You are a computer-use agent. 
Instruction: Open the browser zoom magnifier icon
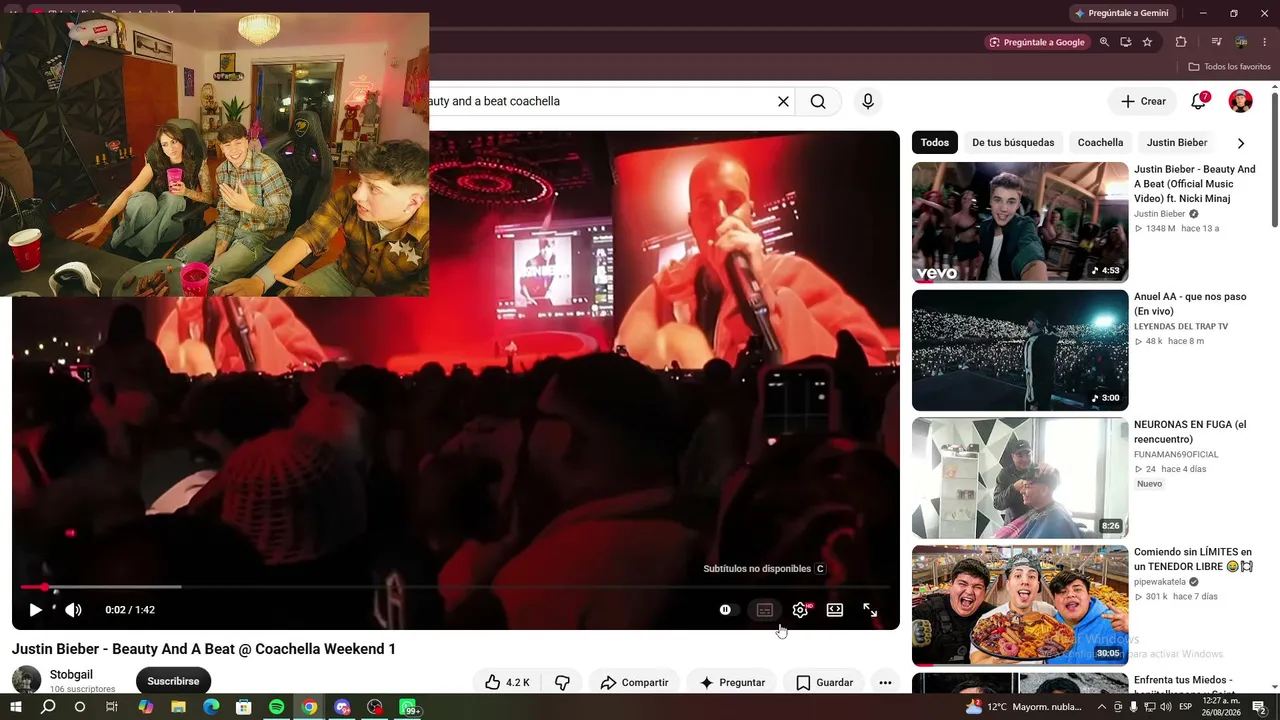(x=1104, y=42)
